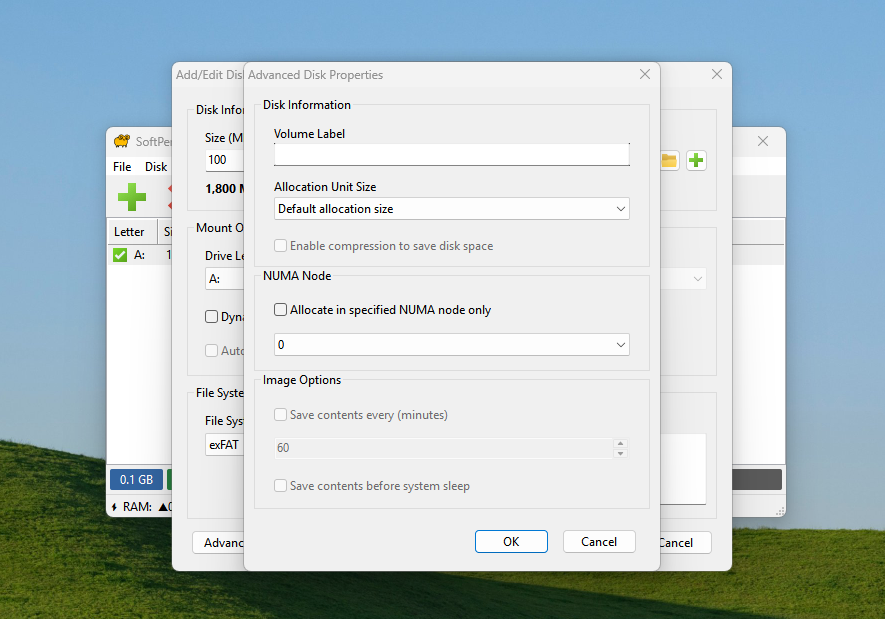
Task: Toggle the green checkmark on drive A: row
Action: [x=120, y=255]
